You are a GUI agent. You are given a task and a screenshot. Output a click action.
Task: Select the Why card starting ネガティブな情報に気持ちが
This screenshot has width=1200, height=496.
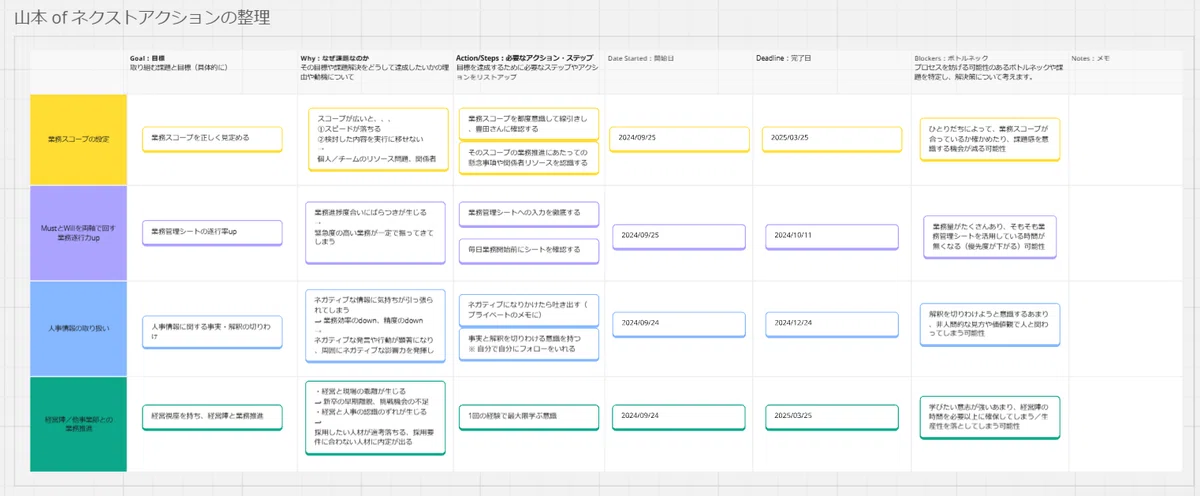[x=375, y=325]
